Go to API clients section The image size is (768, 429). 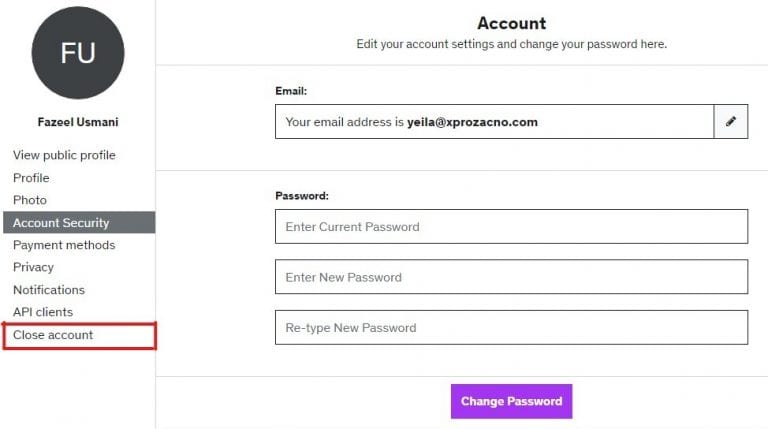[x=43, y=312]
